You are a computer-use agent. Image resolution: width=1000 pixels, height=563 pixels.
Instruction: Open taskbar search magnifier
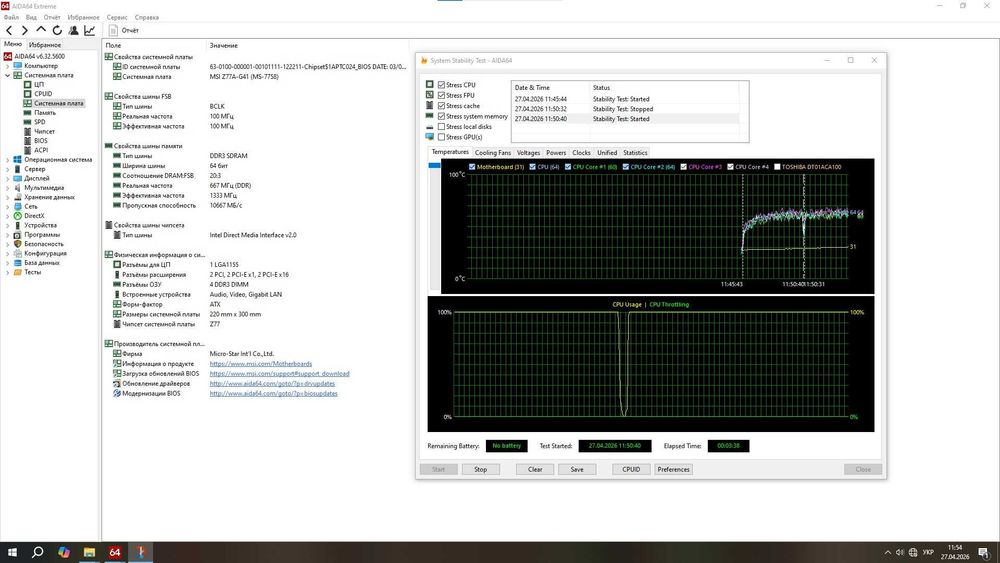[x=38, y=552]
